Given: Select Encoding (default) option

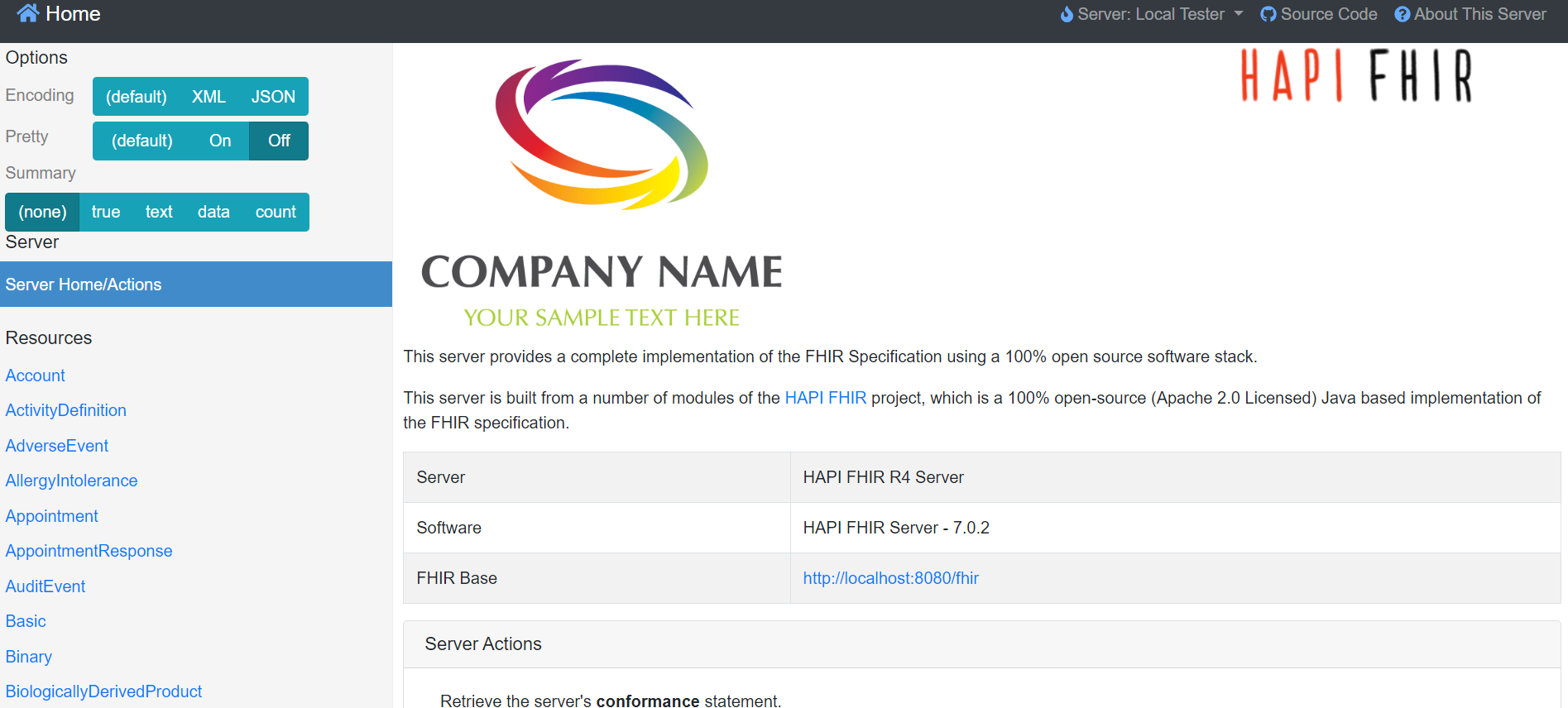Looking at the screenshot, I should tap(136, 97).
